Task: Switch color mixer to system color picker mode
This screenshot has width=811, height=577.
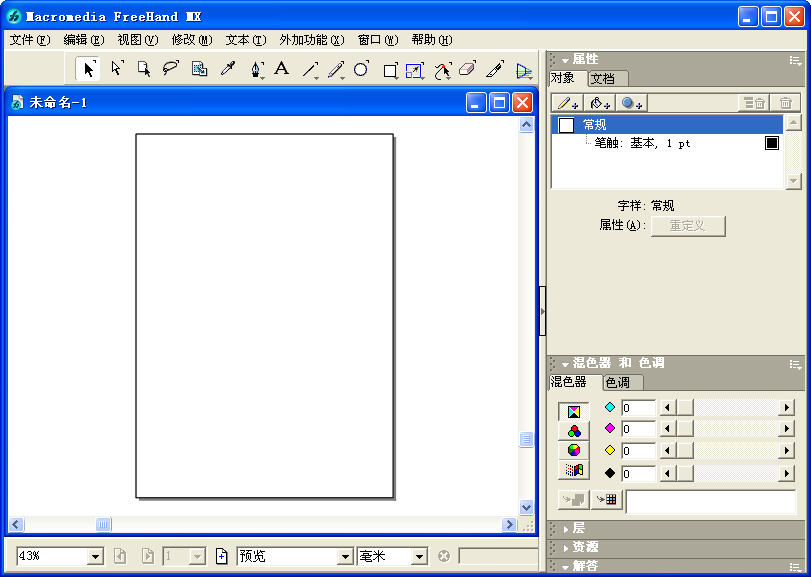Action: [573, 472]
